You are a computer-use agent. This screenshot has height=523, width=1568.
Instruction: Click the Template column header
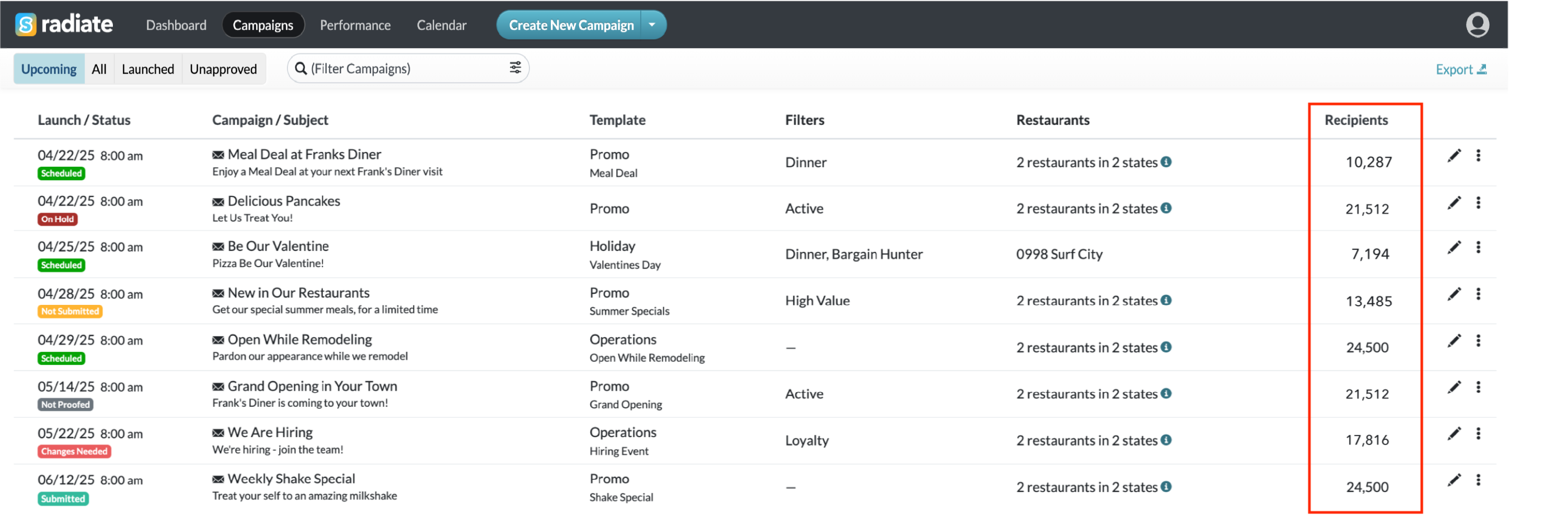[x=617, y=120]
